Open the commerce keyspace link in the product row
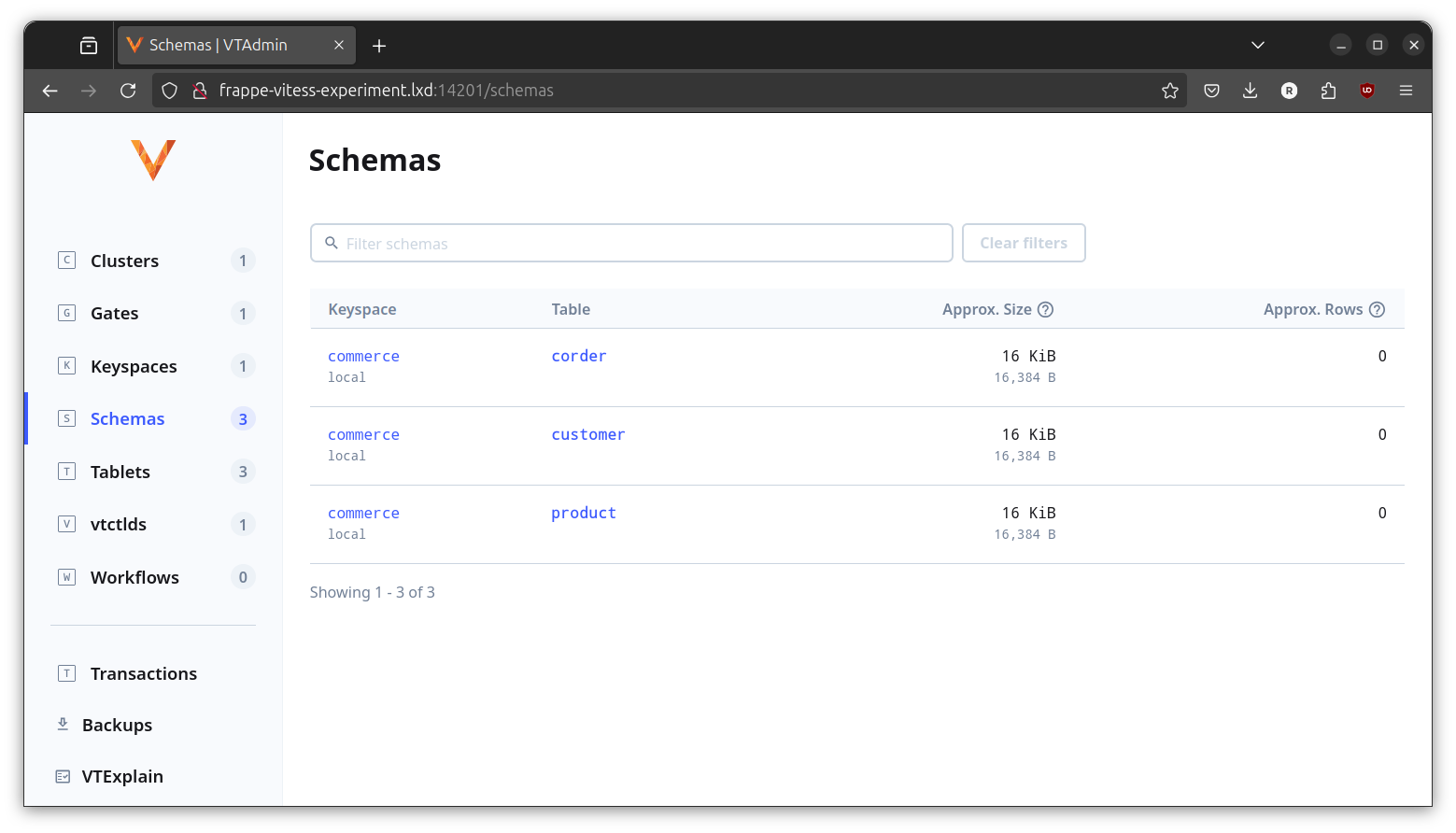Image resolution: width=1456 pixels, height=833 pixels. 363,513
